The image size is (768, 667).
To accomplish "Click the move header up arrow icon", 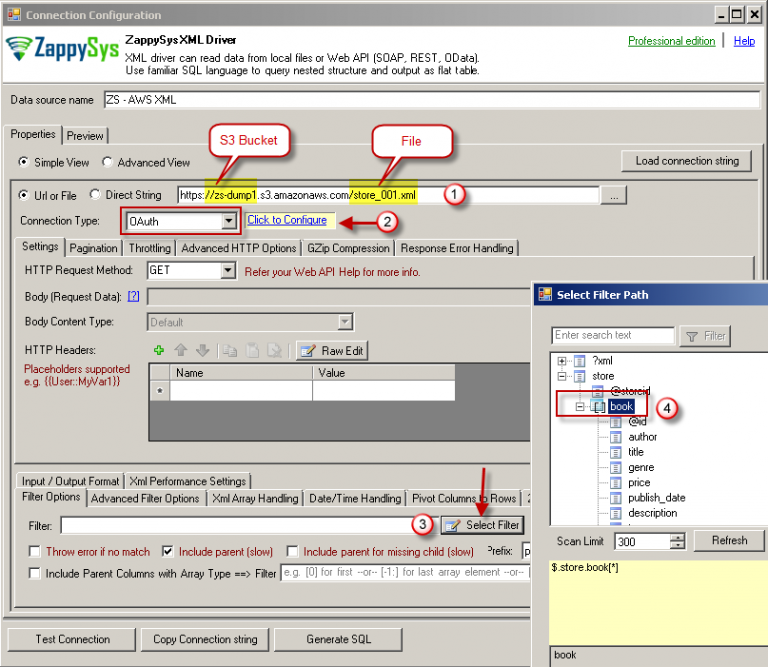I will [x=181, y=350].
